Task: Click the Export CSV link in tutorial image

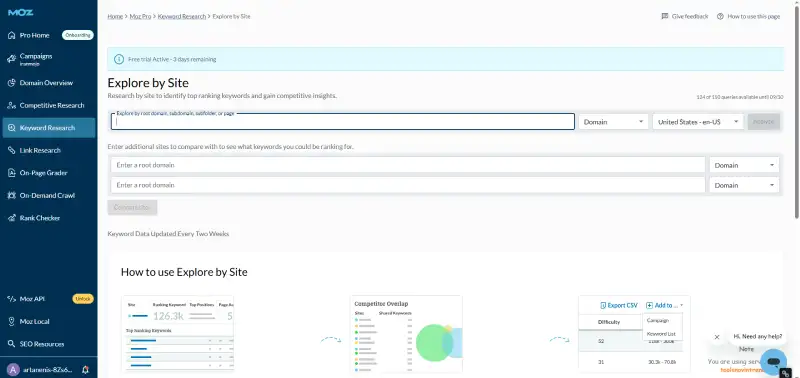Action: (619, 306)
